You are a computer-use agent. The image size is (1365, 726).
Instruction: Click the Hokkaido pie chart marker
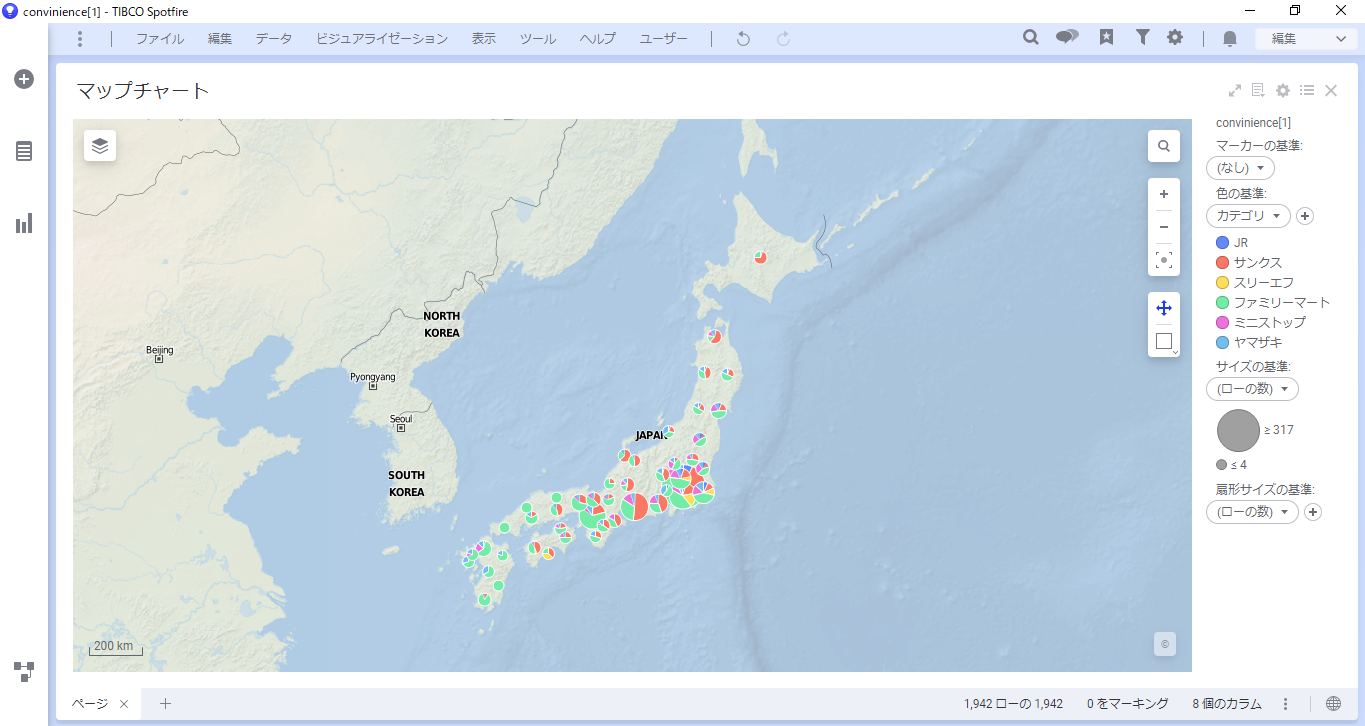pyautogui.click(x=760, y=257)
